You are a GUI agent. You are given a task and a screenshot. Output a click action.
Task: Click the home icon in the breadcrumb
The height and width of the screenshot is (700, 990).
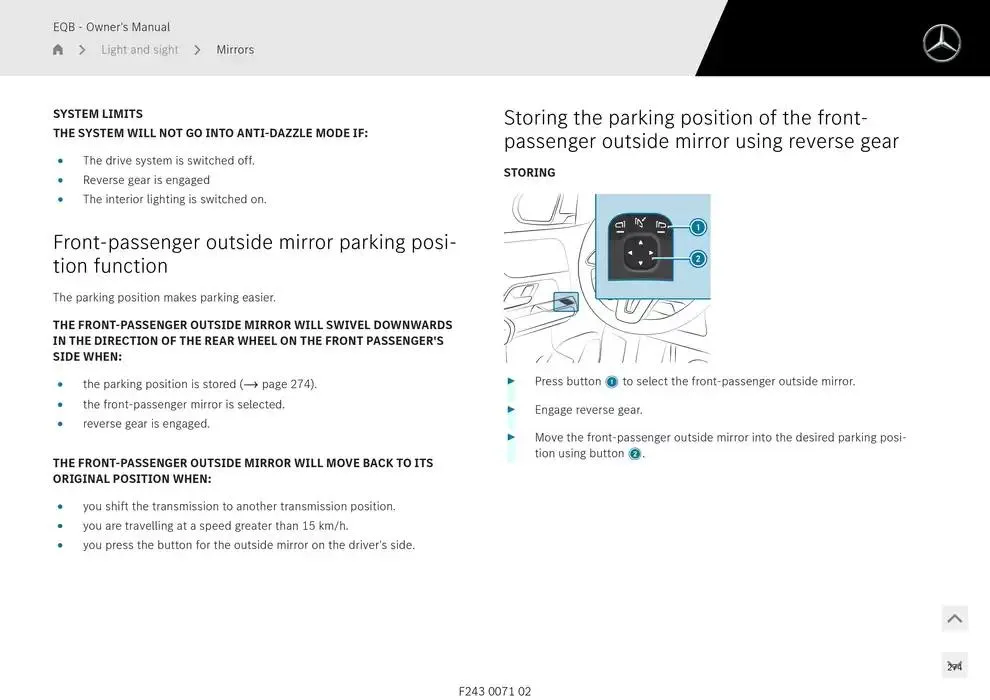(57, 48)
